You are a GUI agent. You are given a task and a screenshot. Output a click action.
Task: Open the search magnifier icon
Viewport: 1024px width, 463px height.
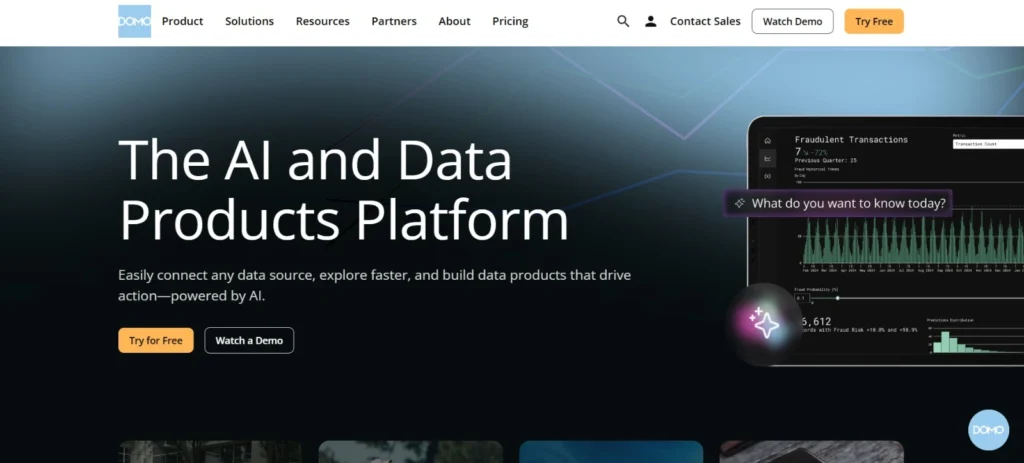(x=623, y=21)
